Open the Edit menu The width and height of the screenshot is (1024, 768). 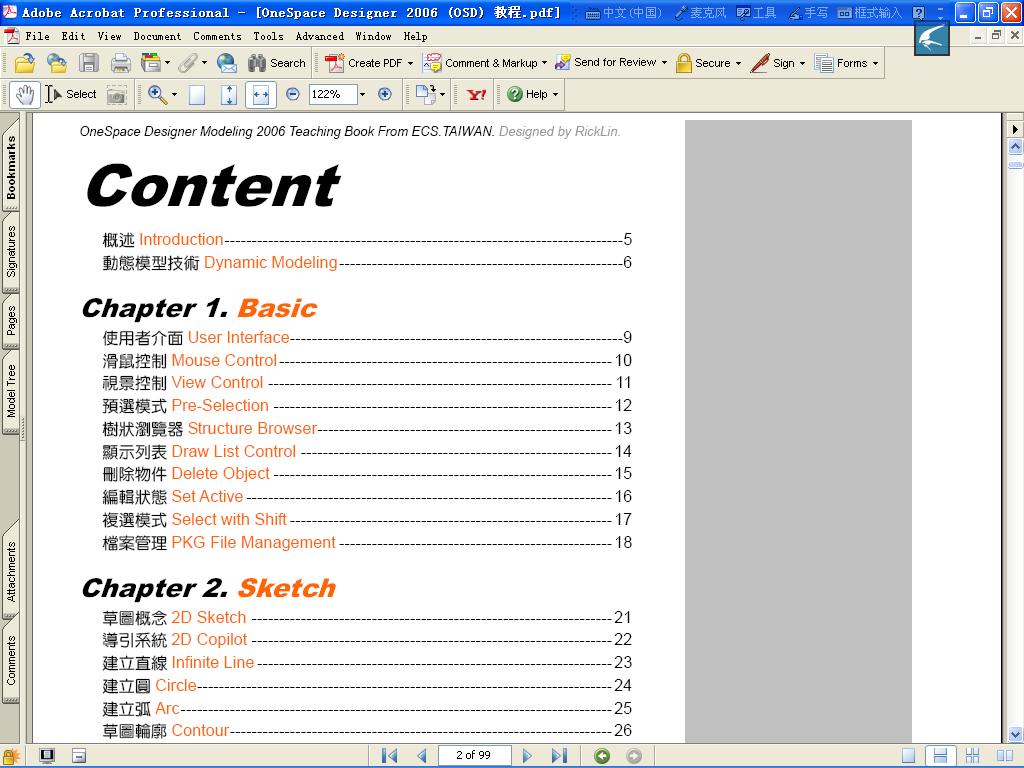click(x=73, y=37)
